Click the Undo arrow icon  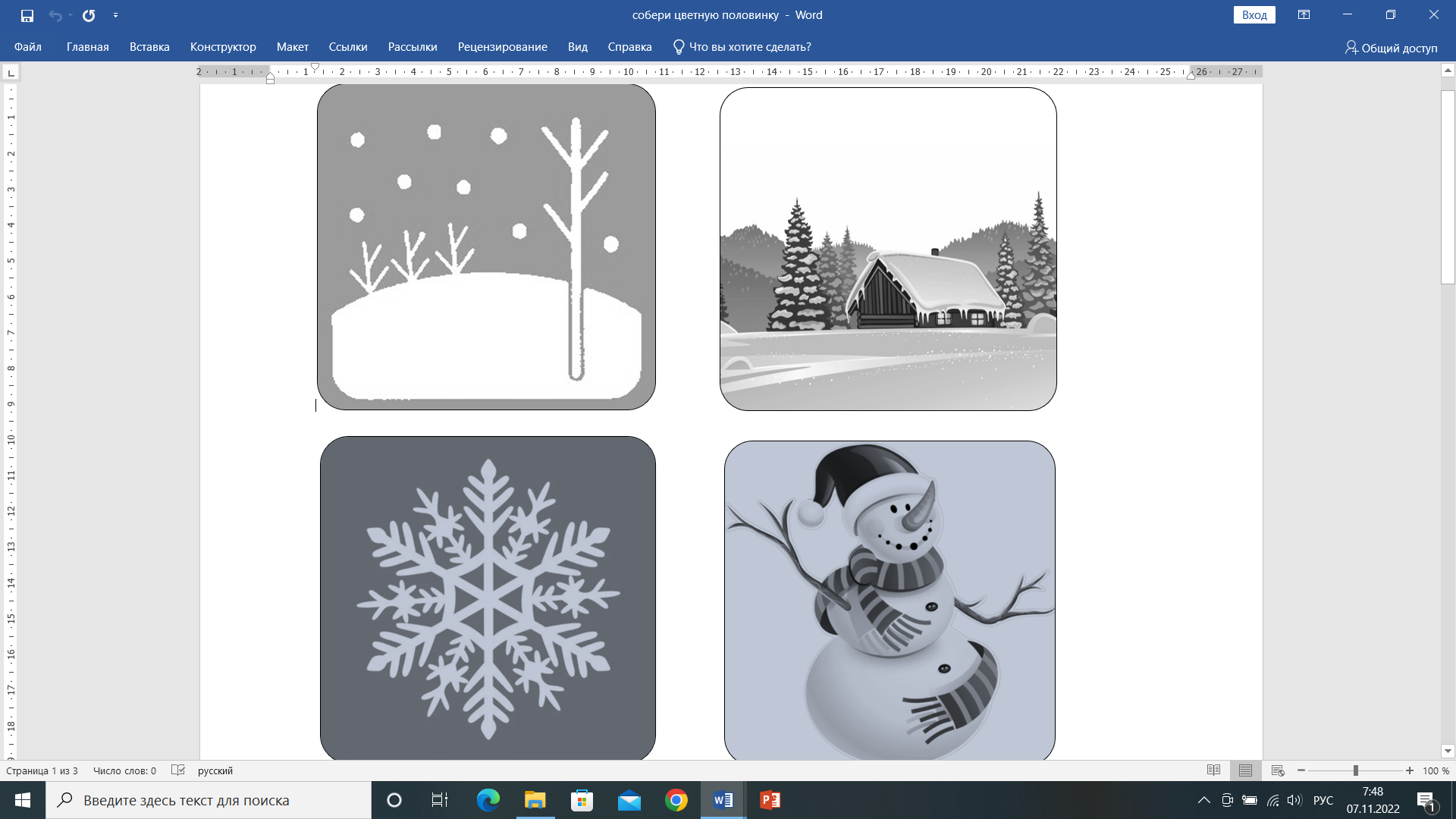55,15
